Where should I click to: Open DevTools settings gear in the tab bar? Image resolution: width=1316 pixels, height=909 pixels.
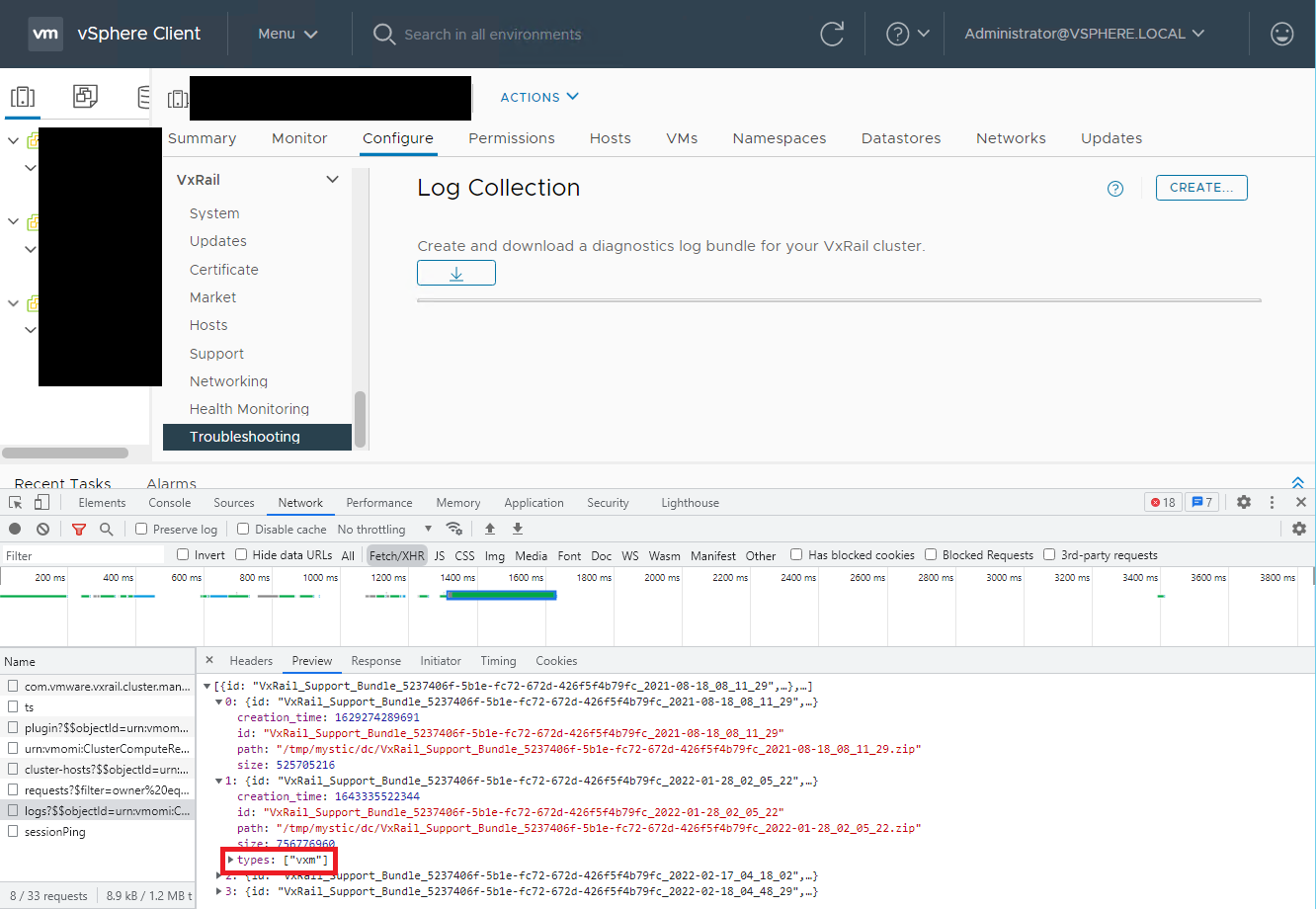click(x=1244, y=503)
